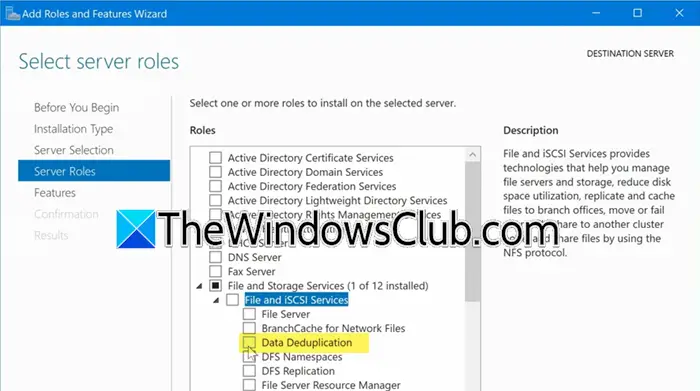Toggle BranchCache for Network Files checkbox
Screen dimensions: 700x391
point(249,329)
